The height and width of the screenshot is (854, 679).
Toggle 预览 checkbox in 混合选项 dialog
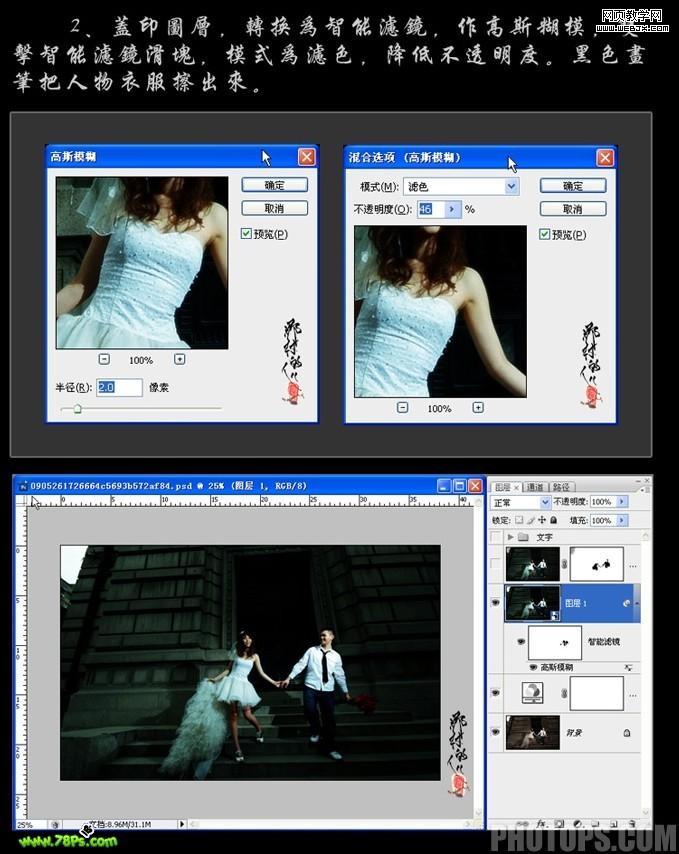point(544,234)
